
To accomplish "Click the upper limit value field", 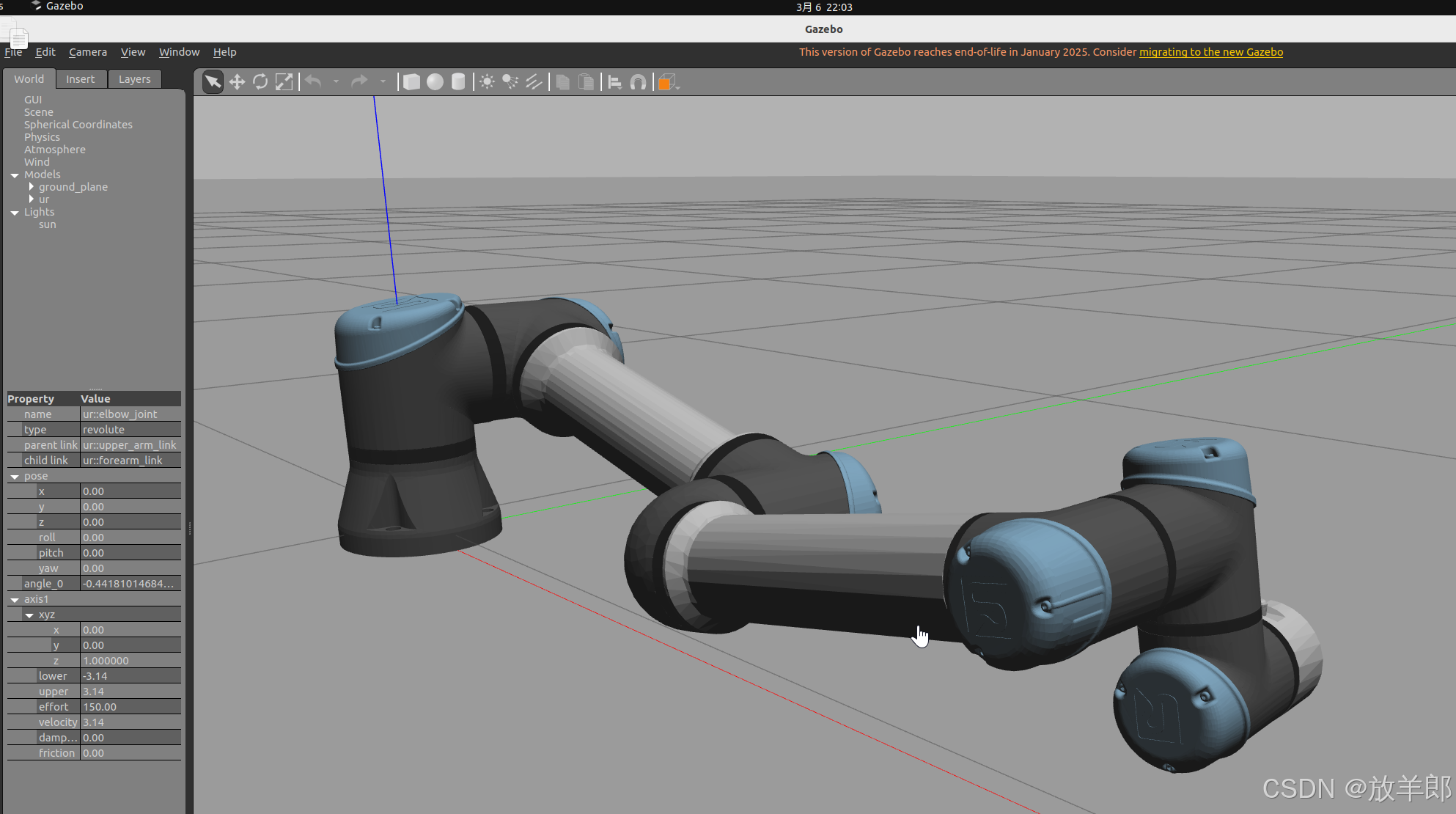I will 130,692.
